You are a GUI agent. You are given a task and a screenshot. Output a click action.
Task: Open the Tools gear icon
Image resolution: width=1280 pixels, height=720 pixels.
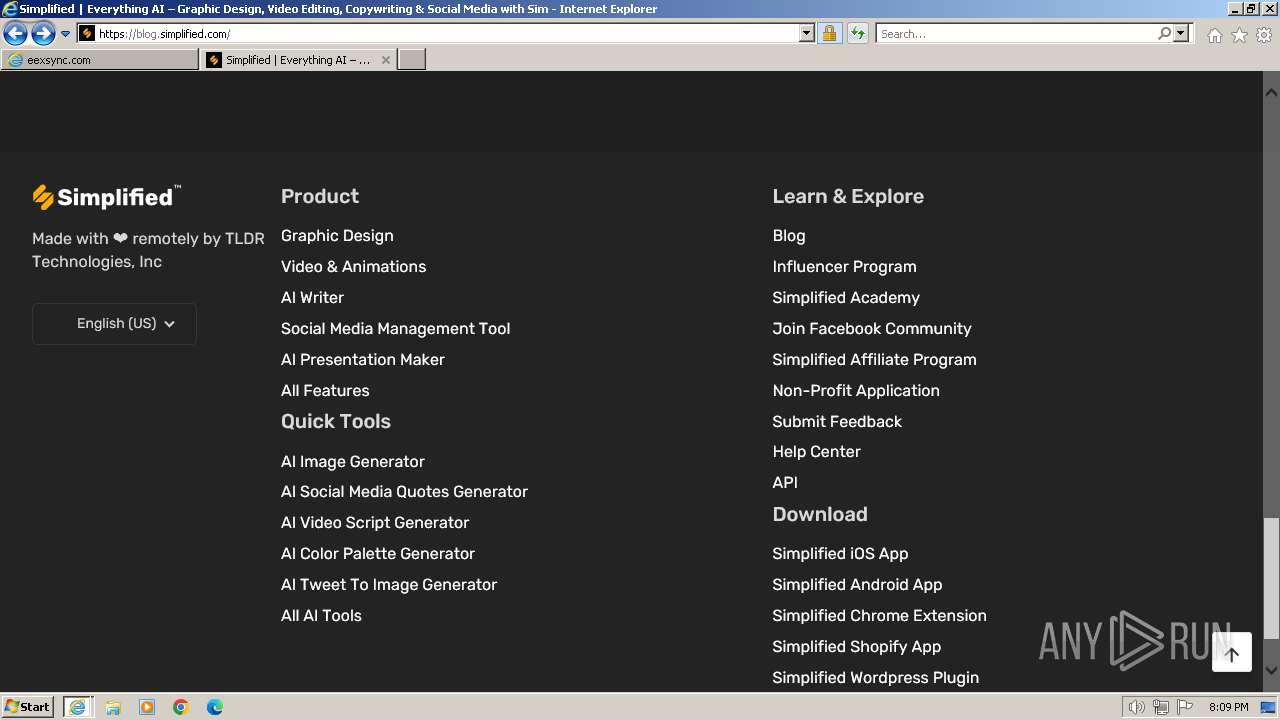pyautogui.click(x=1264, y=35)
